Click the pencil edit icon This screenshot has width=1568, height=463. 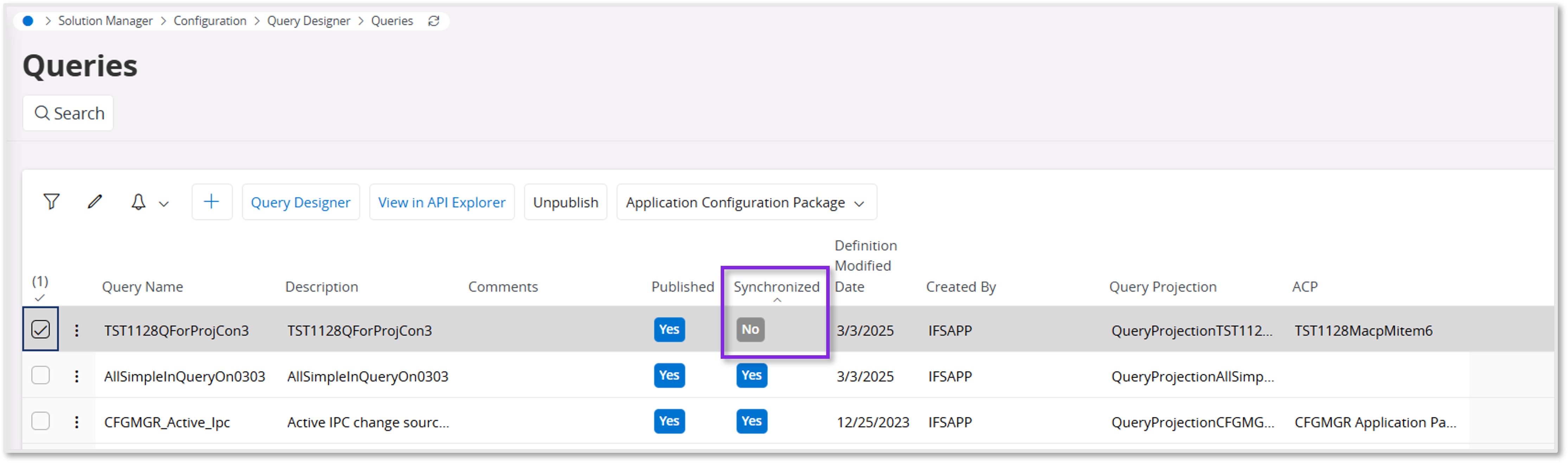click(x=94, y=202)
